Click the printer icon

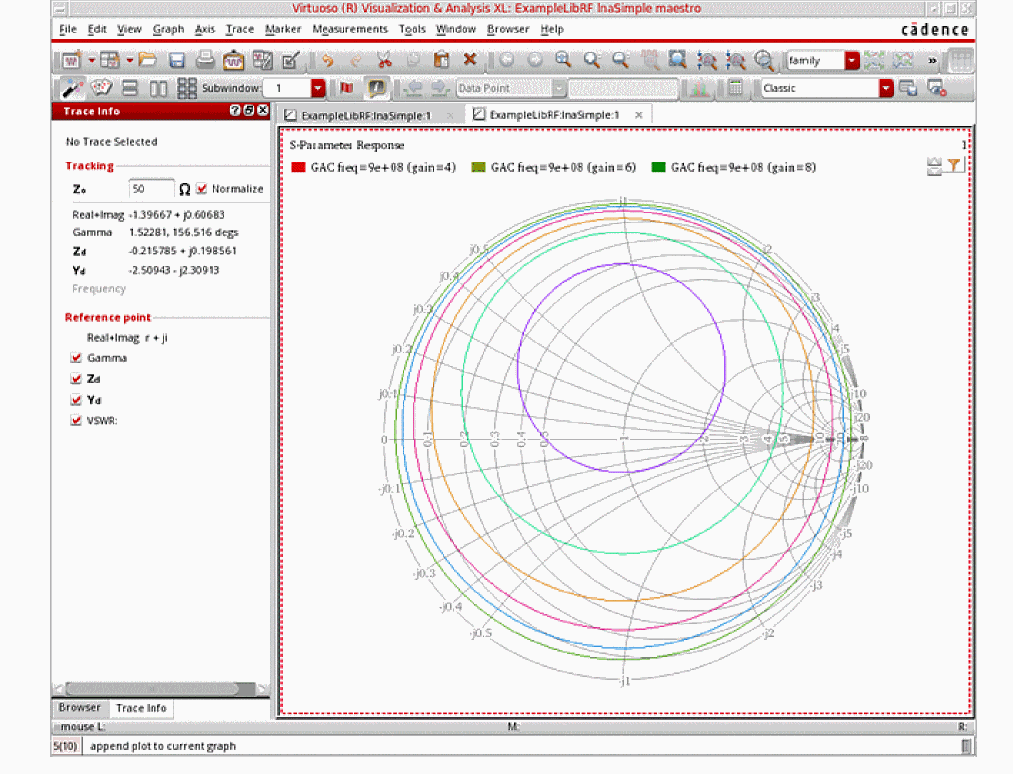pos(205,60)
